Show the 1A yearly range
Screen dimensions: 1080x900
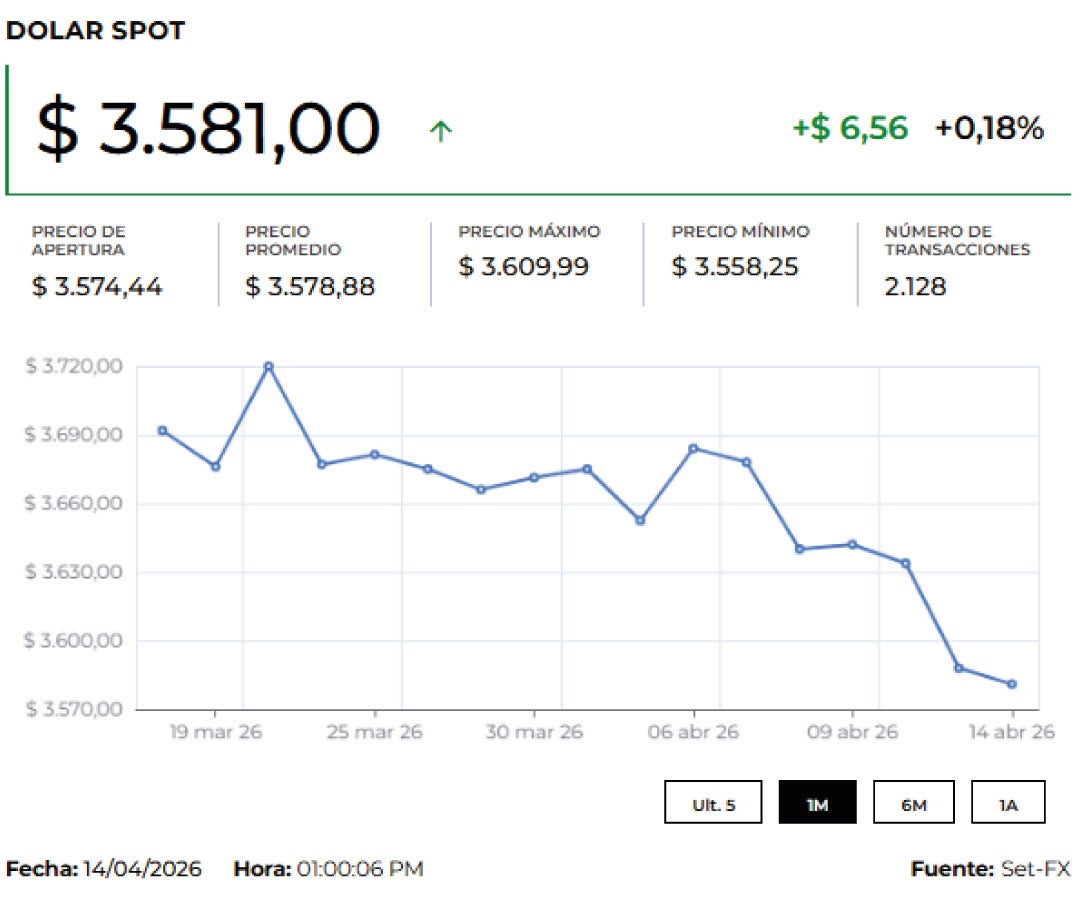pyautogui.click(x=1008, y=803)
